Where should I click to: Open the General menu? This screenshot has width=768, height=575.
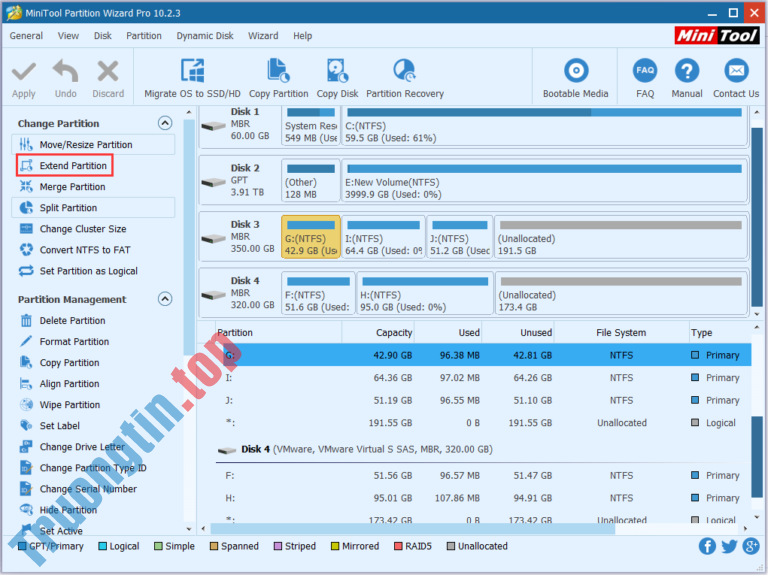click(x=26, y=36)
